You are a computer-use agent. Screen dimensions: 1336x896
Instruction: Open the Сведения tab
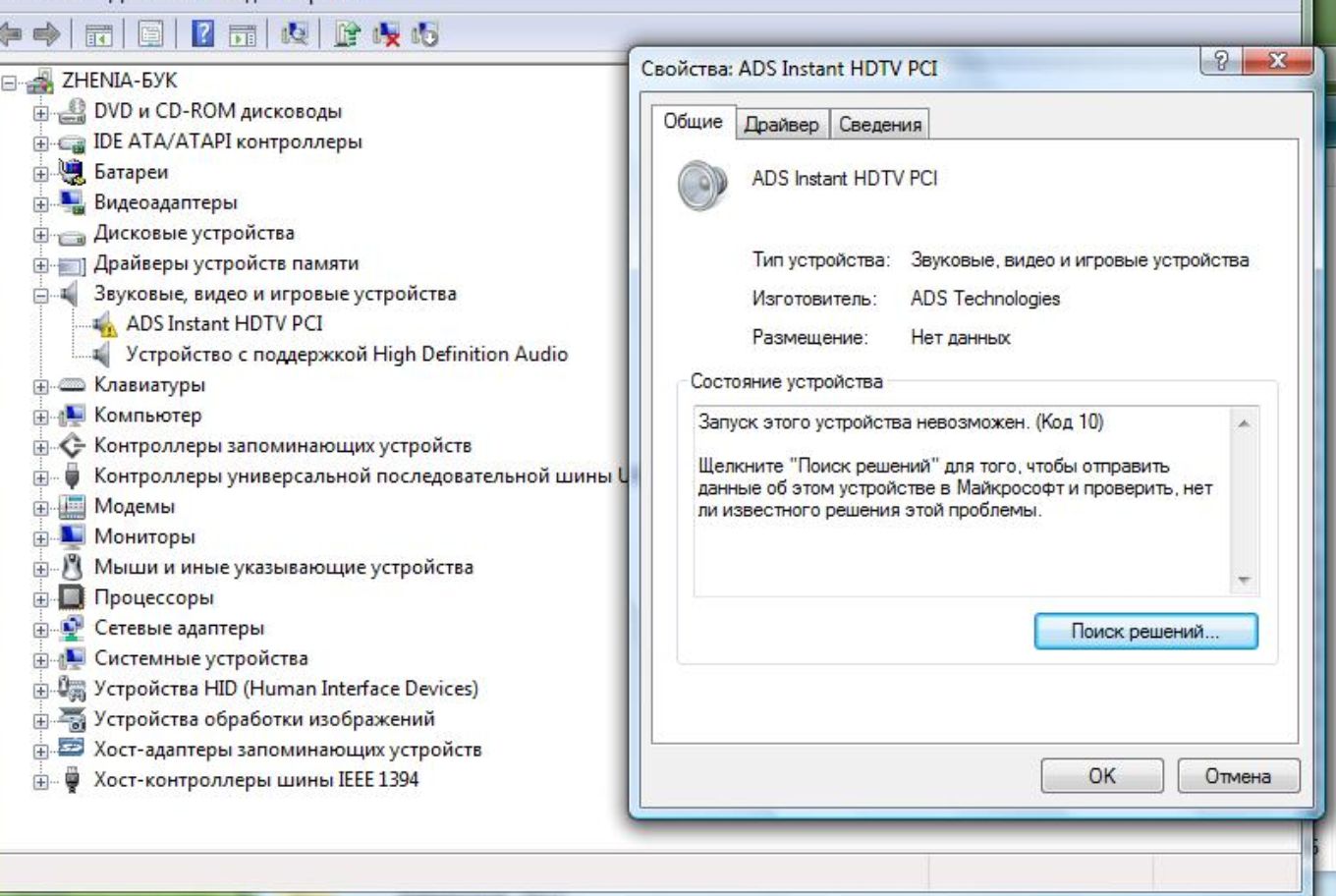click(x=880, y=125)
